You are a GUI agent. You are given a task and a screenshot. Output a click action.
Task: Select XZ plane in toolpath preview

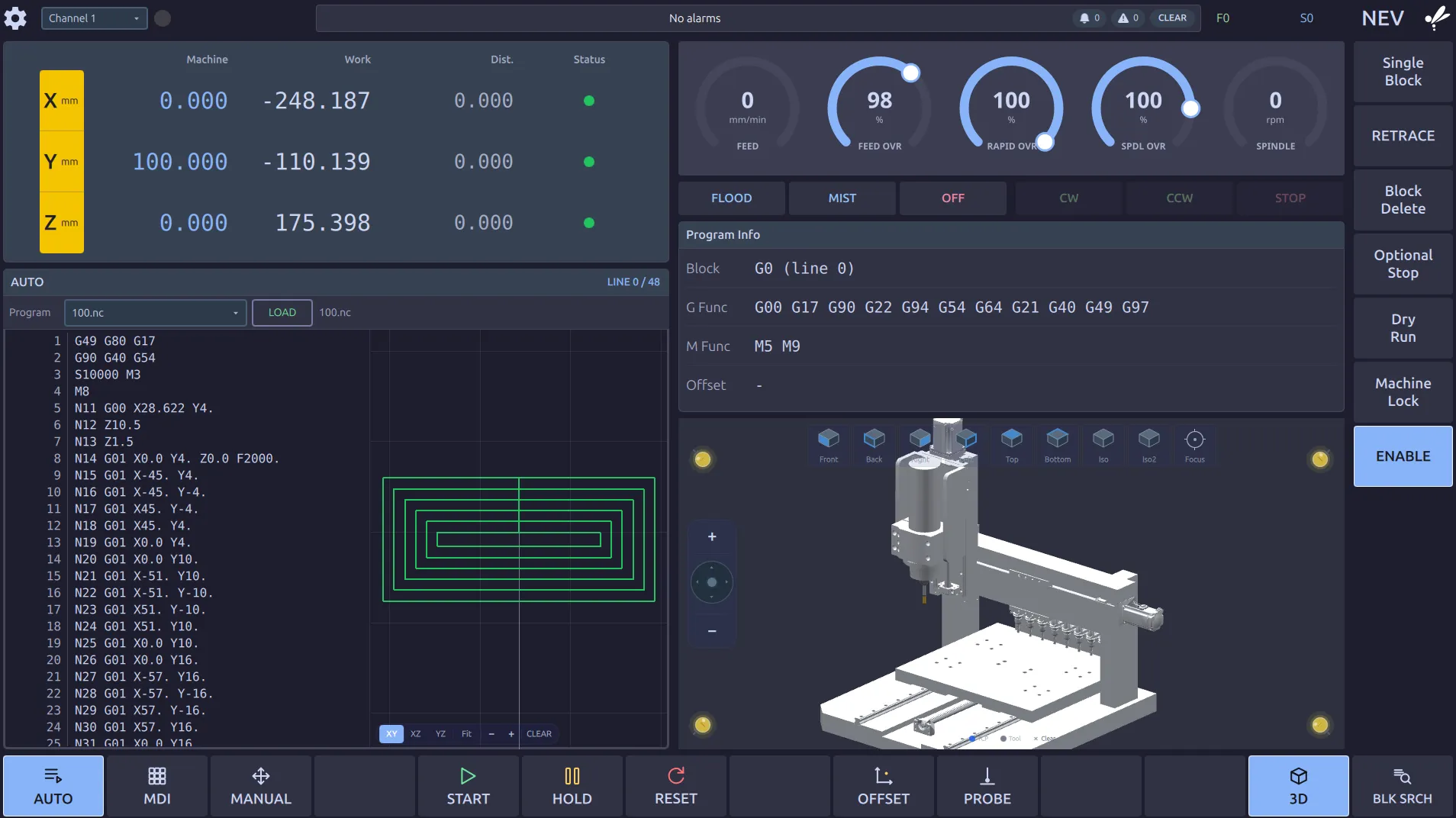(416, 734)
